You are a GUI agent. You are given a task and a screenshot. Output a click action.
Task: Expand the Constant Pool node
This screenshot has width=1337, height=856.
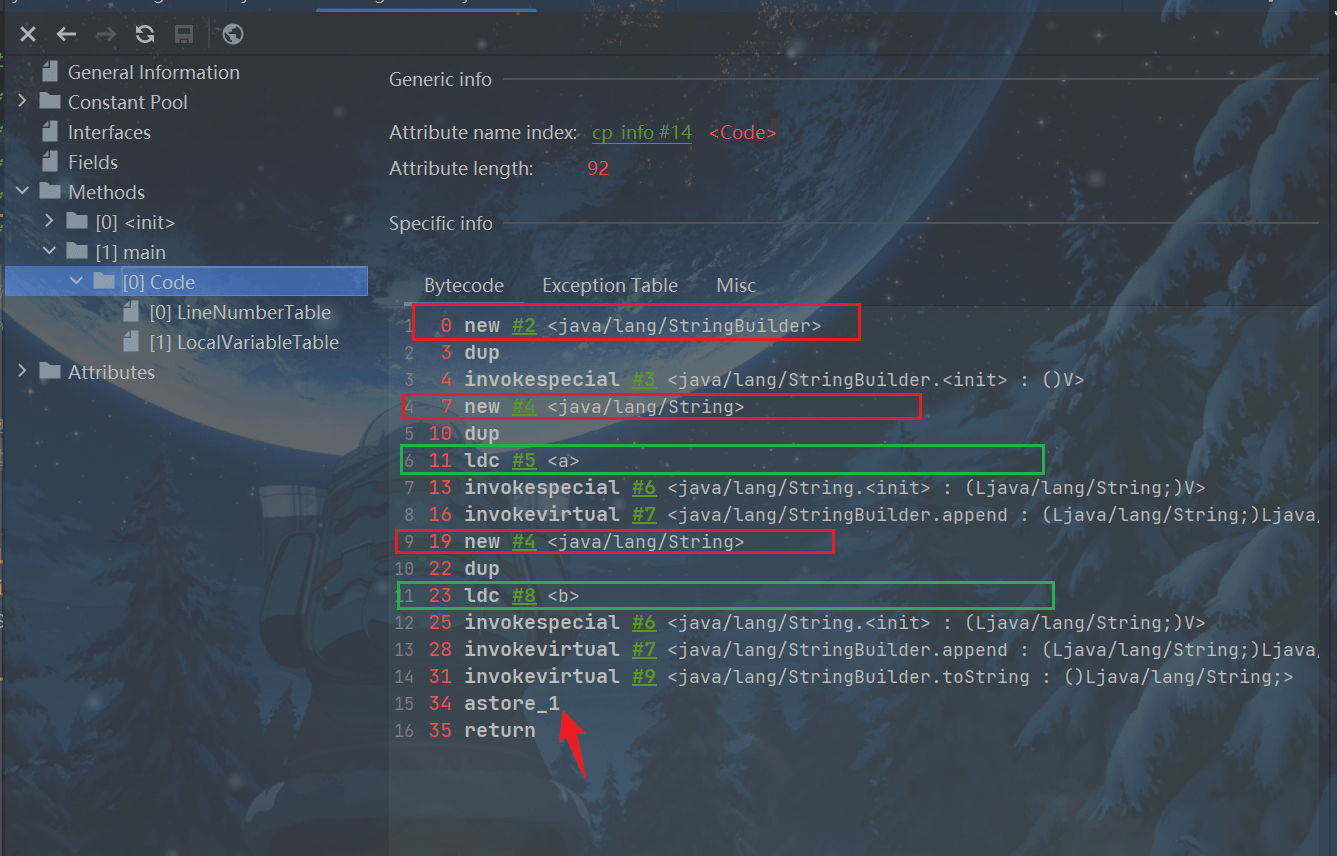[22, 102]
